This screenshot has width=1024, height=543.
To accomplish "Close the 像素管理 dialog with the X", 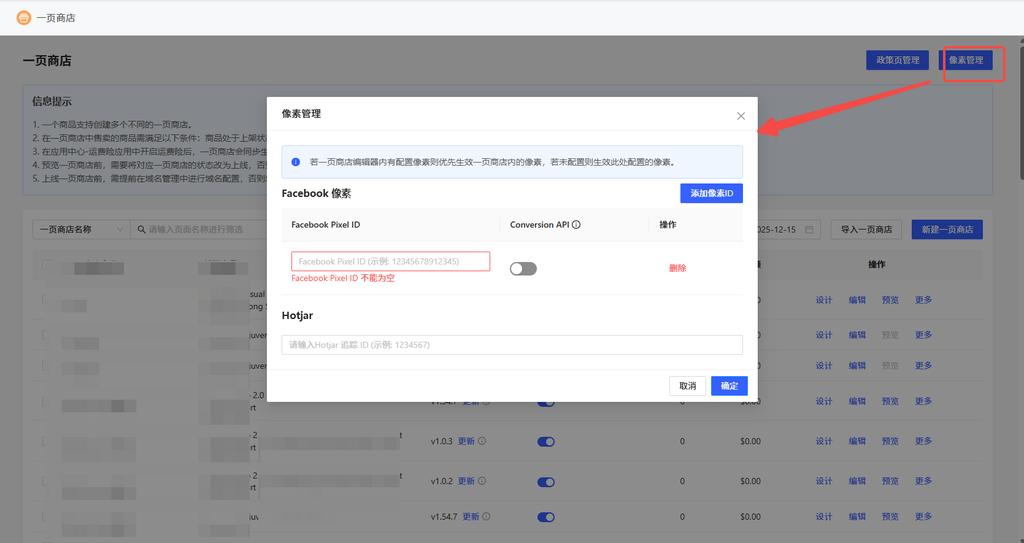I will pos(741,116).
